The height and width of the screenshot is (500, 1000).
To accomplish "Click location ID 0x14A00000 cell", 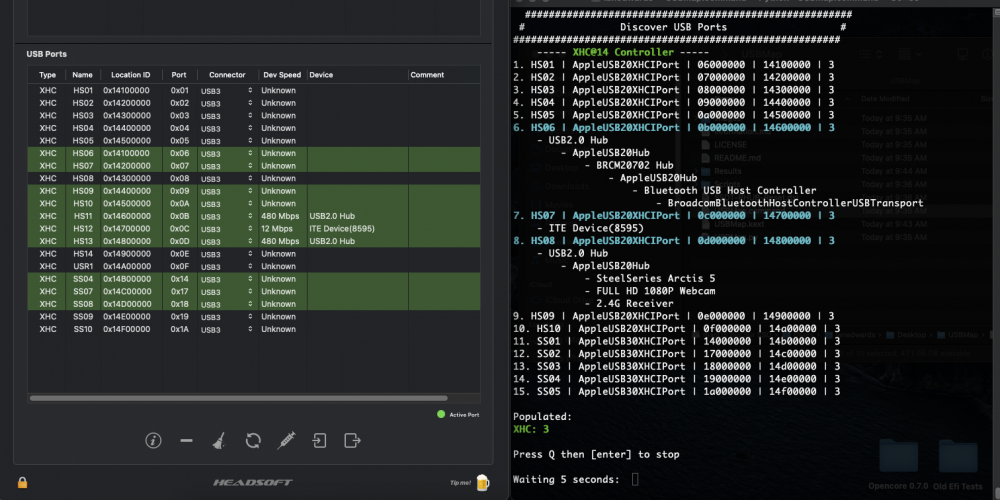I will click(127, 267).
